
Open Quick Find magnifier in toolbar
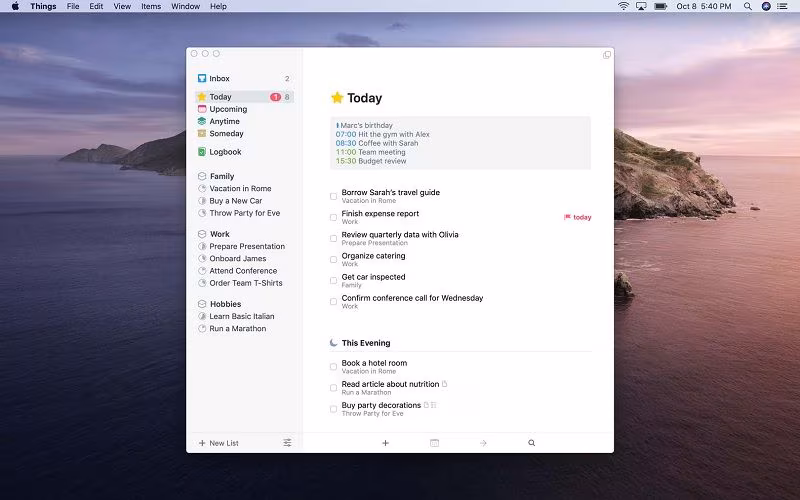532,443
